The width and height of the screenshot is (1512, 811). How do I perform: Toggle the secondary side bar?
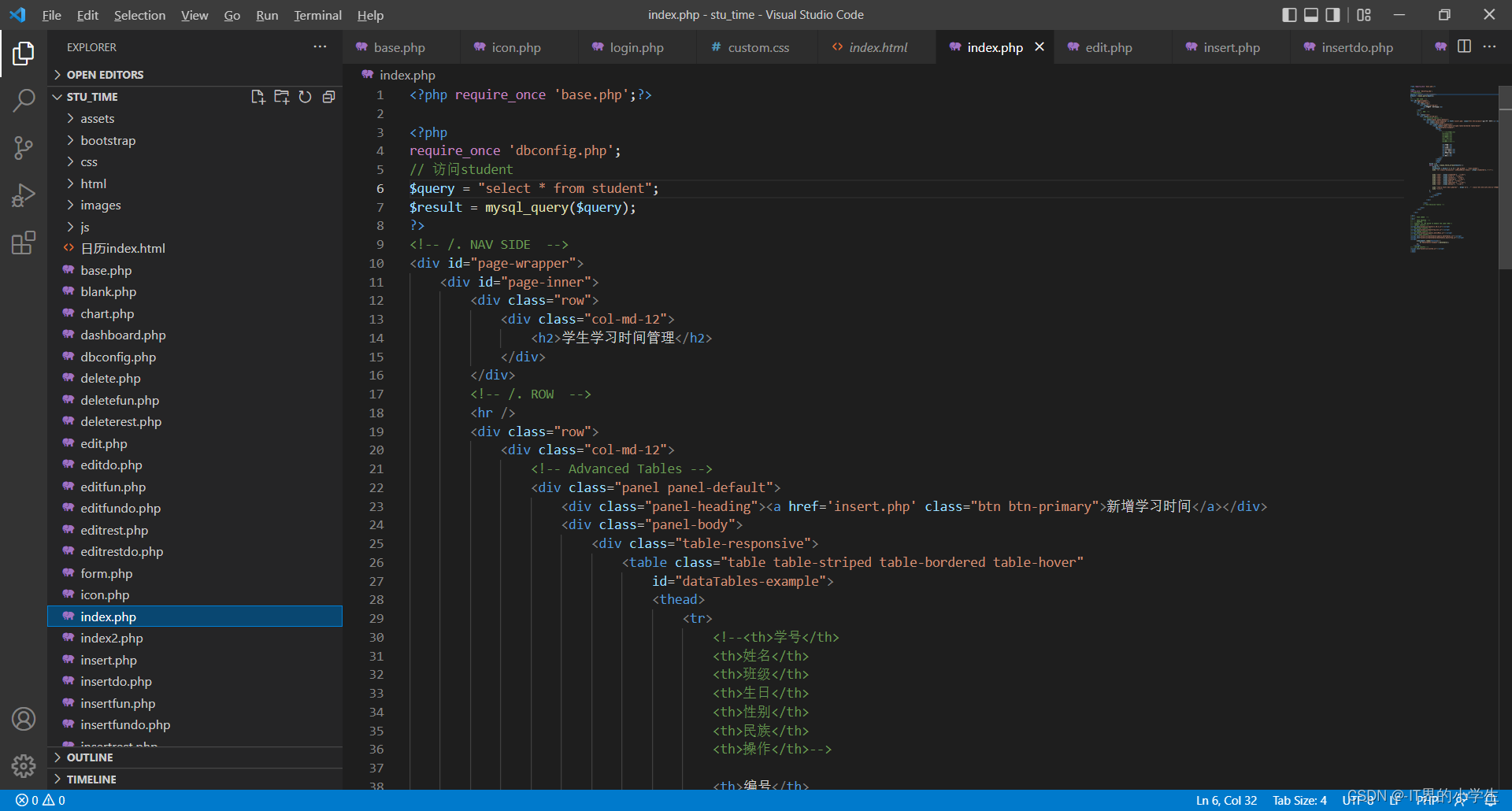pos(1332,15)
